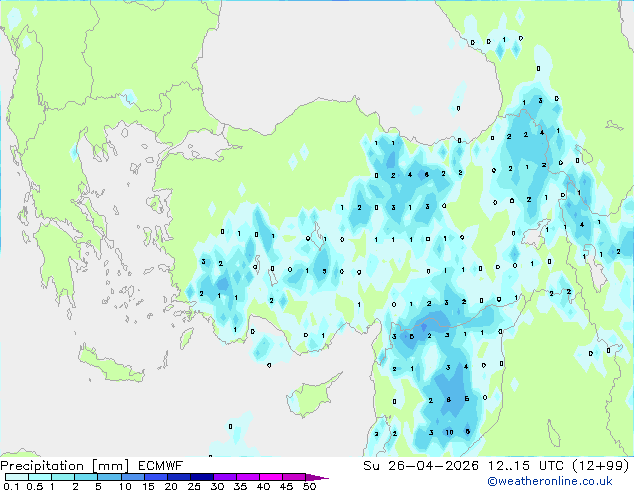Click the '35' legend scale label
This screenshot has height=490, width=634.
click(240, 486)
